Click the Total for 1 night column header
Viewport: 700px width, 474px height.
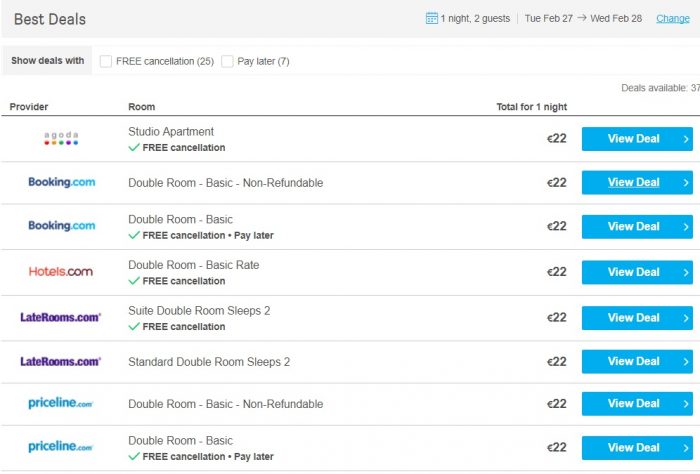pos(532,107)
